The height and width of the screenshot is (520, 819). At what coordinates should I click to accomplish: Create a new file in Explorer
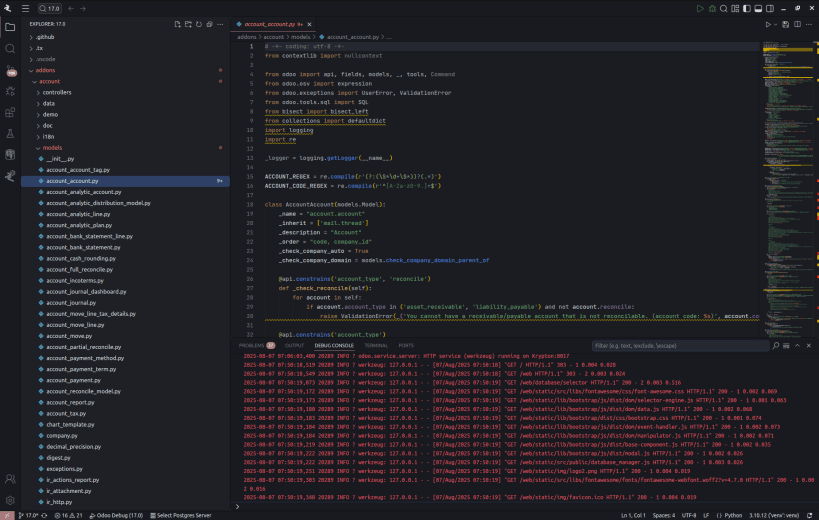coord(178,24)
